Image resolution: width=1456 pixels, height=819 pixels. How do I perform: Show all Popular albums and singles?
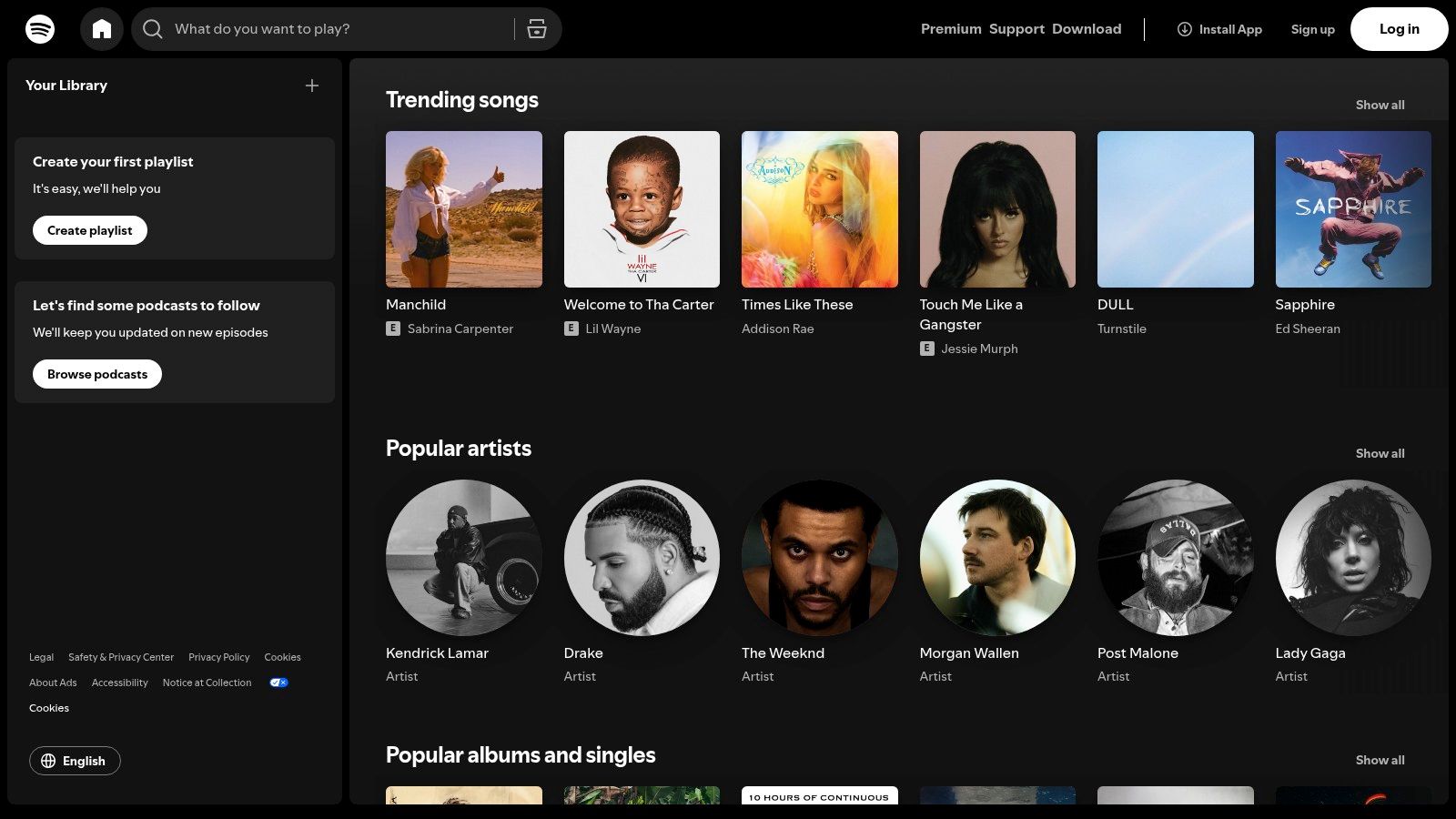[1380, 760]
